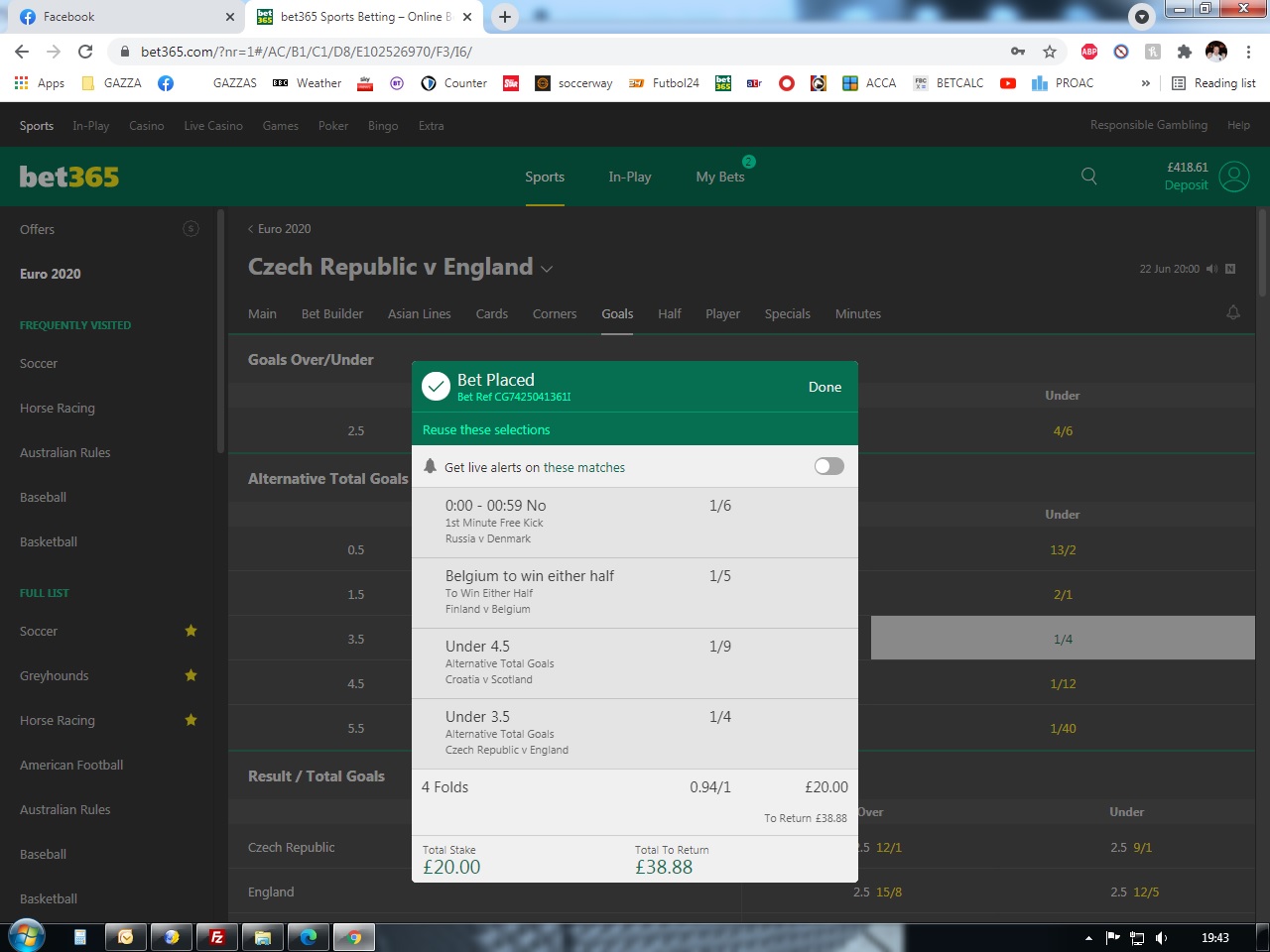Open In-Play in the green header
Viewport: 1270px width, 952px height.
point(630,177)
